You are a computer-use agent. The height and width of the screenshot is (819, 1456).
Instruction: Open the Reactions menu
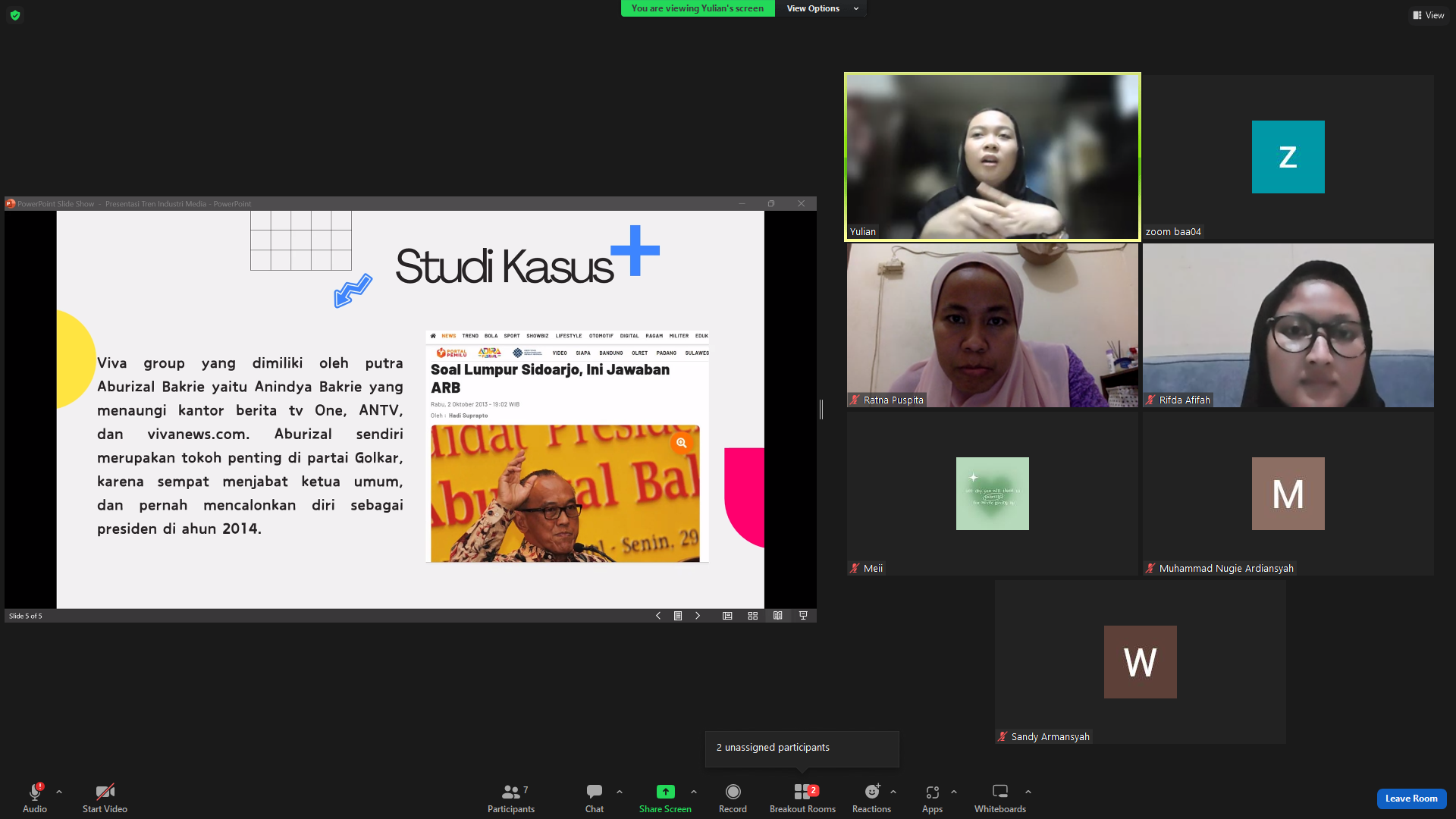tap(871, 798)
